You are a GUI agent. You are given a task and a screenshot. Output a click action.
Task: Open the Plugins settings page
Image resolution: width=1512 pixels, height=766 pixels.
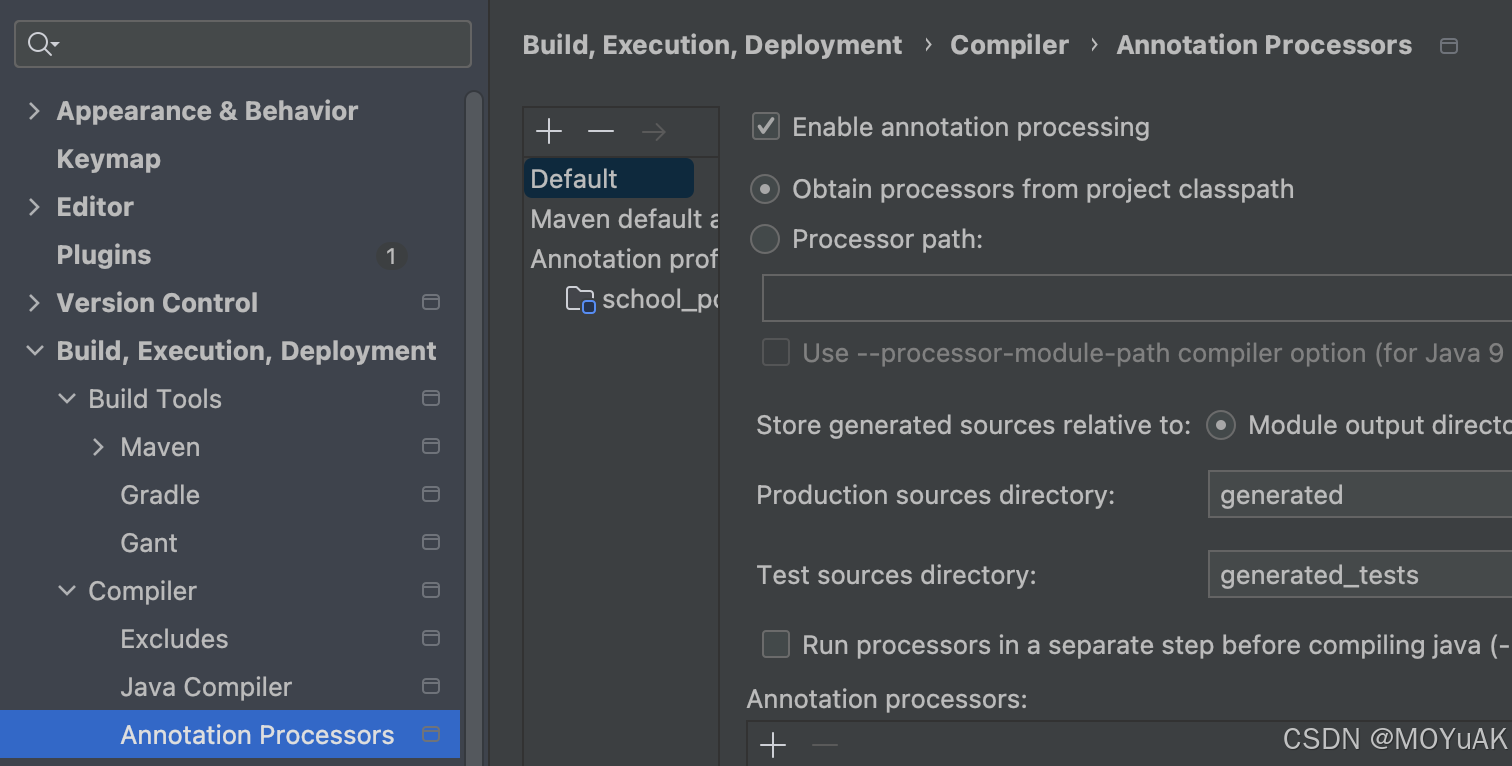coord(104,255)
